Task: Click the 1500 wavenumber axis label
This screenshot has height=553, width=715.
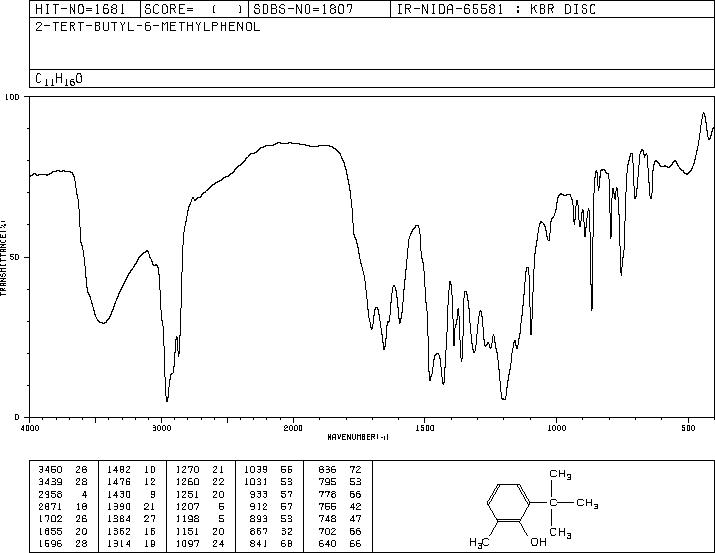Action: pyautogui.click(x=425, y=428)
